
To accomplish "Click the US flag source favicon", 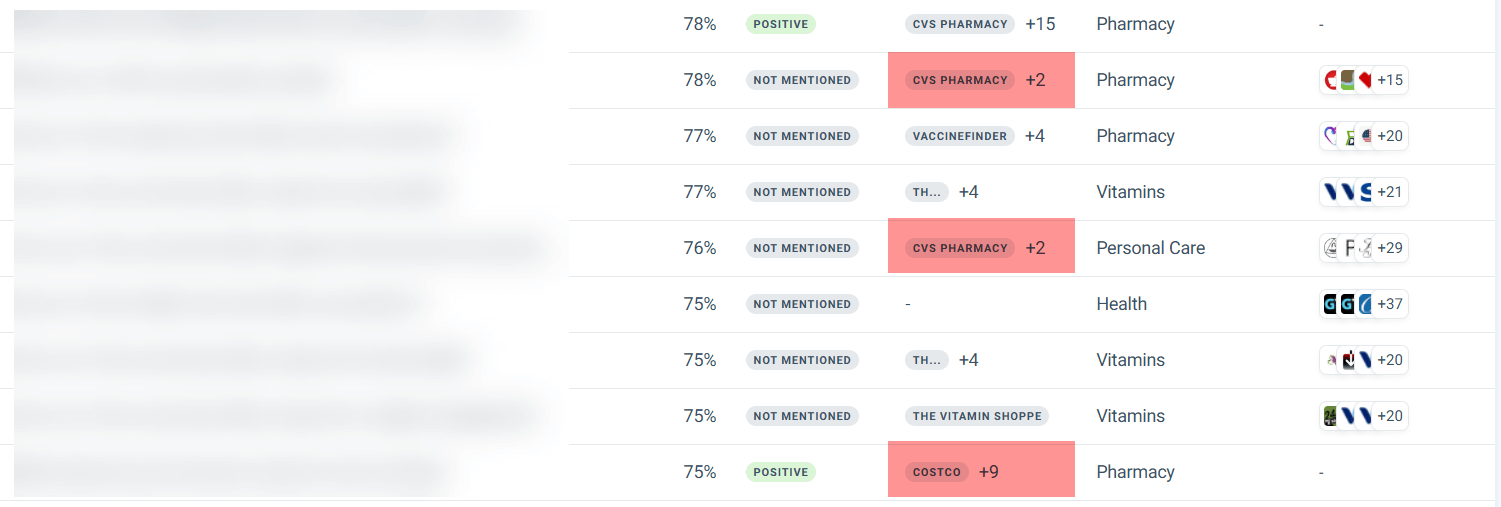I will click(x=1366, y=136).
